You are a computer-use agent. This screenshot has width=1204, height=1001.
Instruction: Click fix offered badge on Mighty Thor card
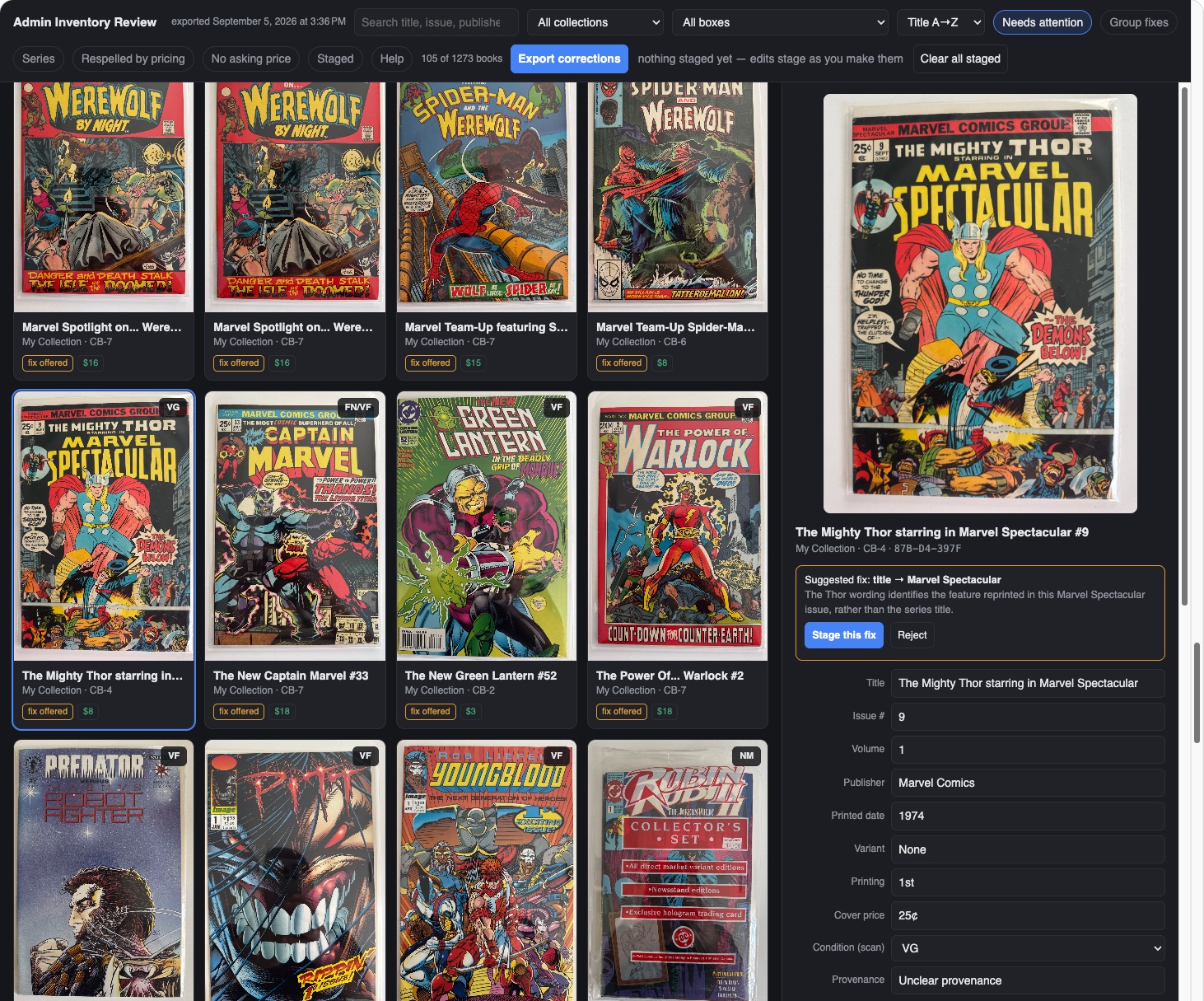click(48, 711)
